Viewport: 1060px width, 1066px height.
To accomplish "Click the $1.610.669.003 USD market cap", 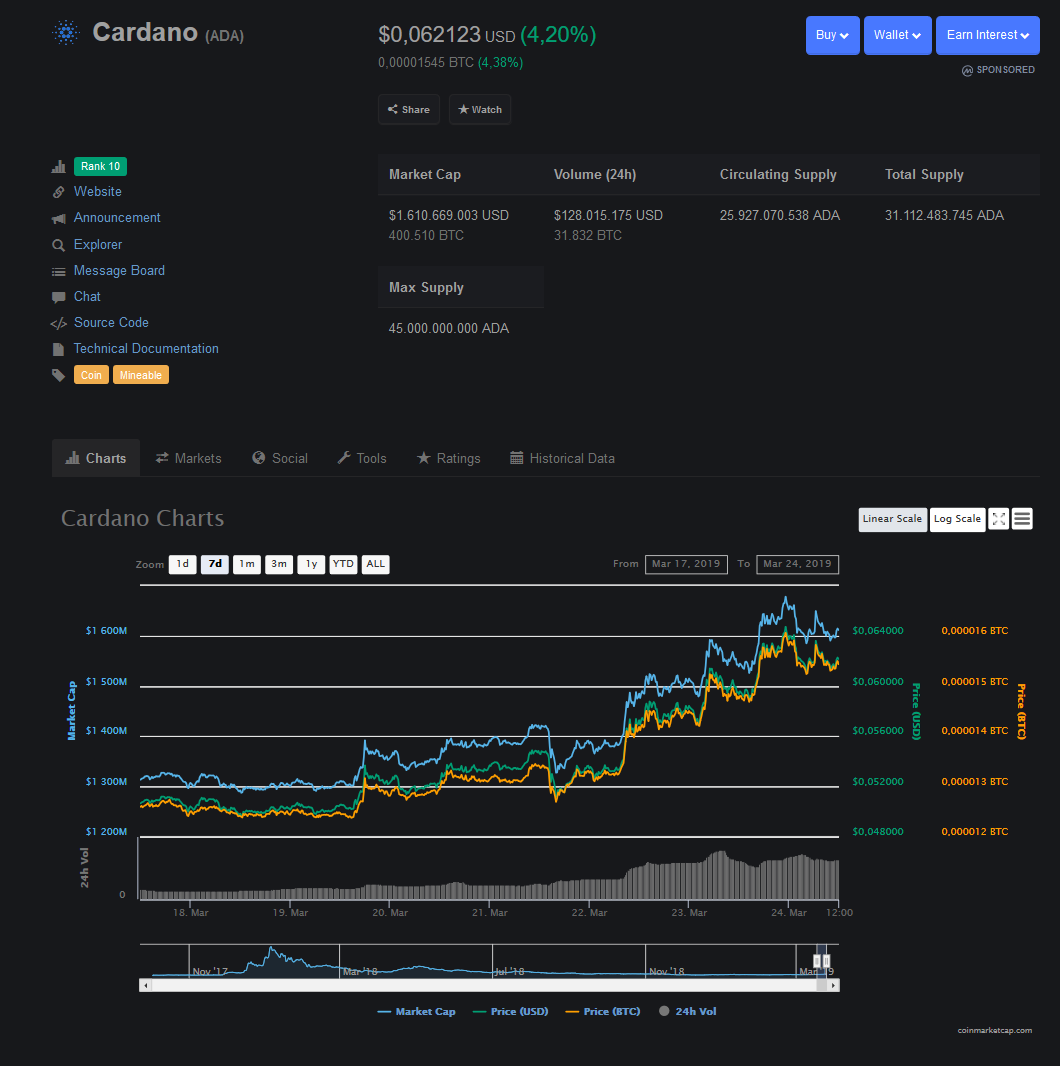I will (449, 216).
